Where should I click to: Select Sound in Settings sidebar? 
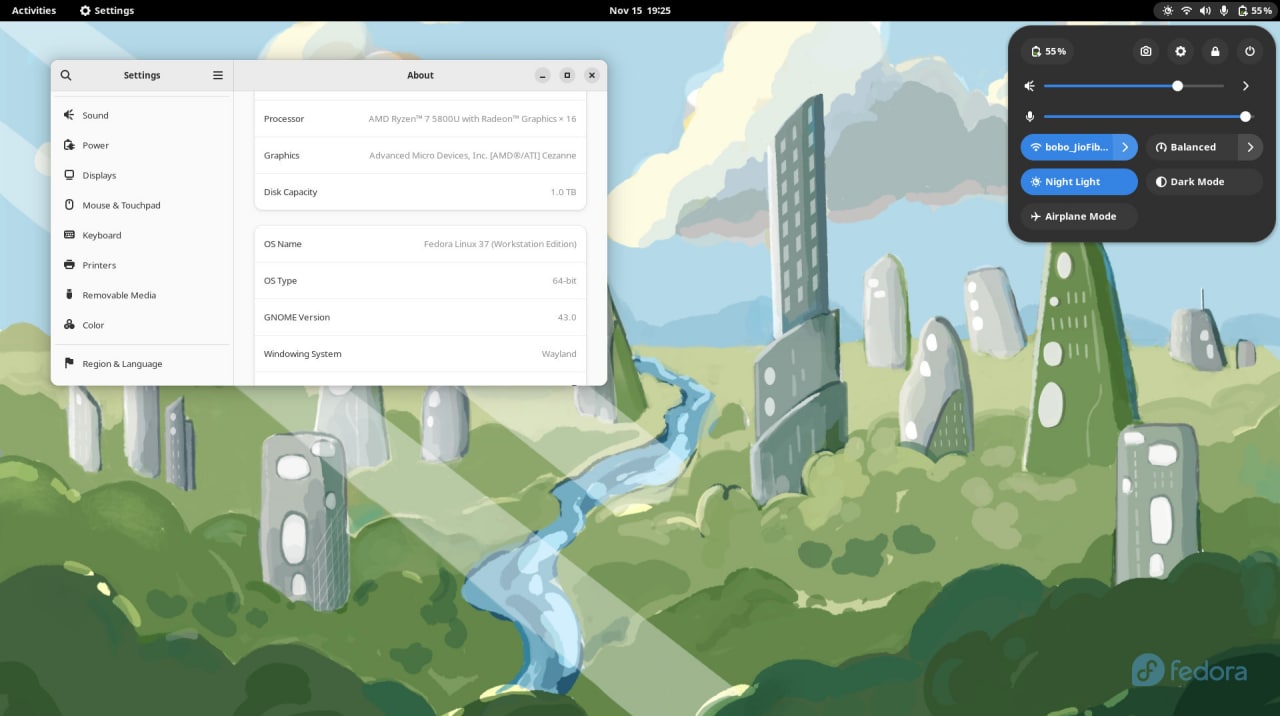141,115
